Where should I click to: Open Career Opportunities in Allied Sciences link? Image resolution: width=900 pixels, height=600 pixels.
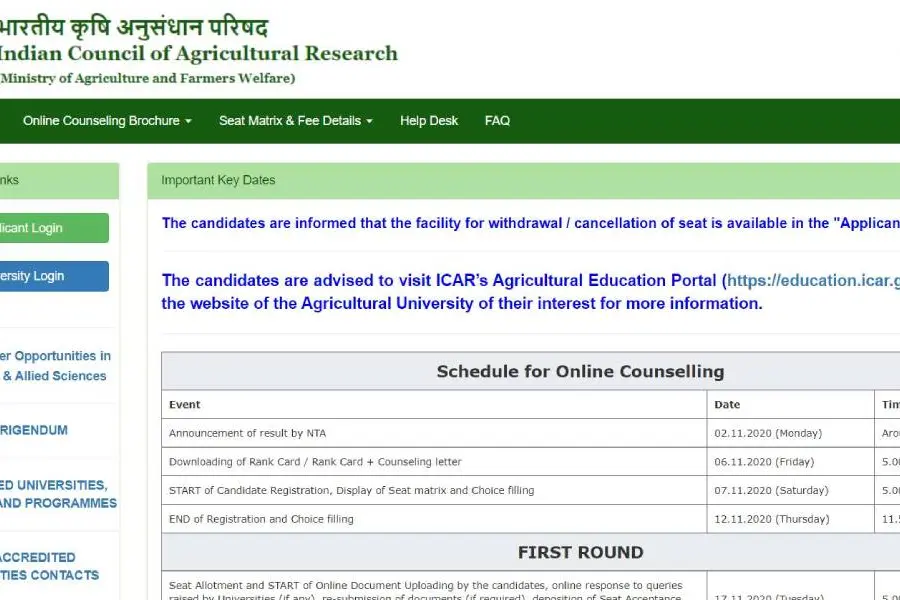coord(54,366)
